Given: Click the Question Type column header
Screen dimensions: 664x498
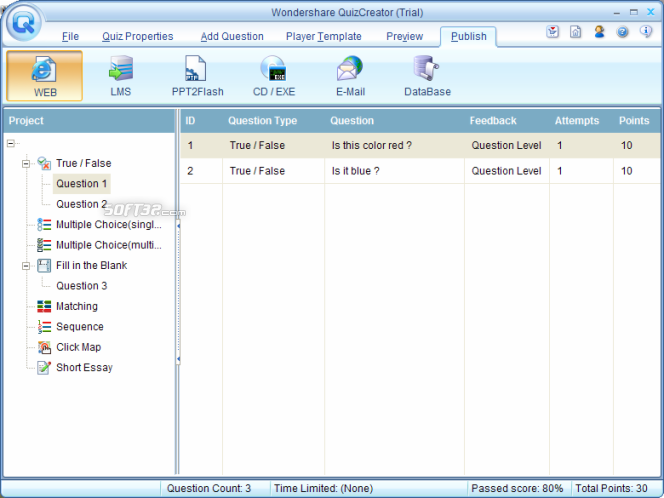Looking at the screenshot, I should (x=263, y=121).
